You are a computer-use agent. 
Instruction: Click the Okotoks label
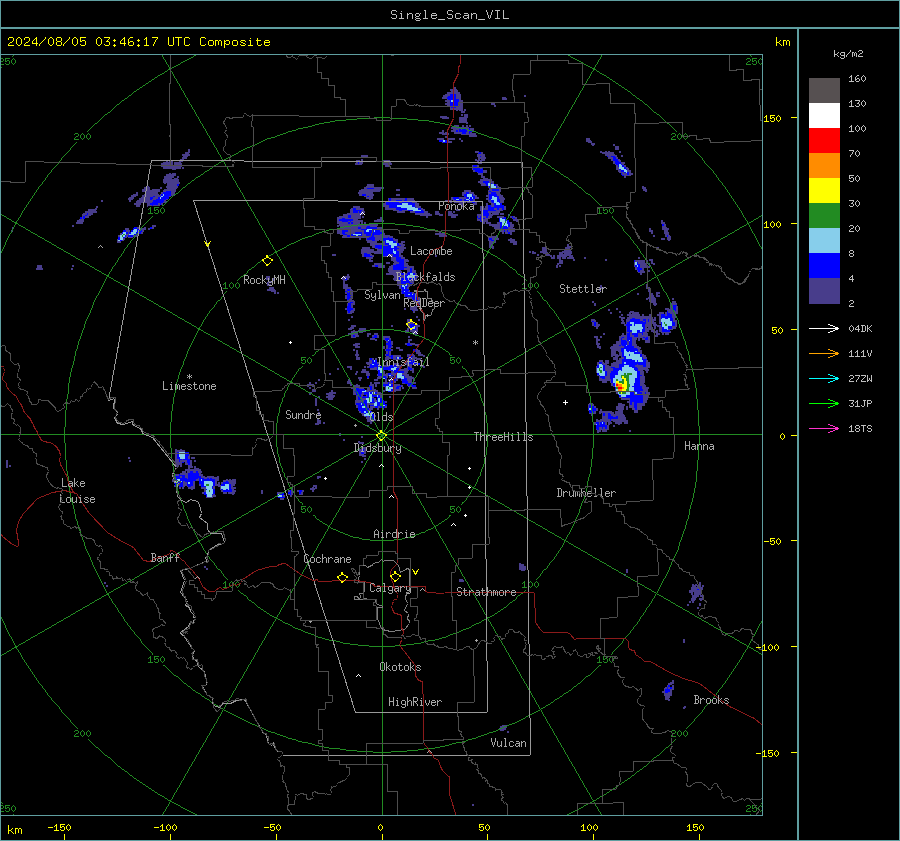[400, 666]
